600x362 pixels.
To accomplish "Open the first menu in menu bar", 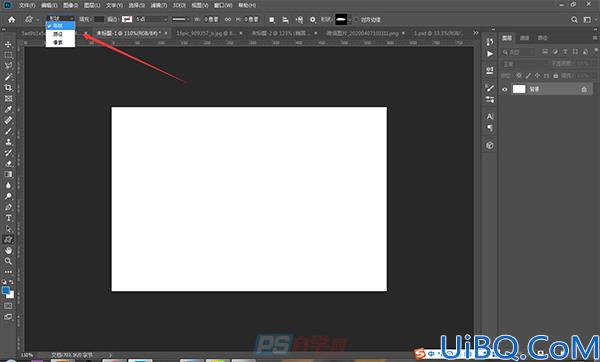I will pyautogui.click(x=27, y=5).
